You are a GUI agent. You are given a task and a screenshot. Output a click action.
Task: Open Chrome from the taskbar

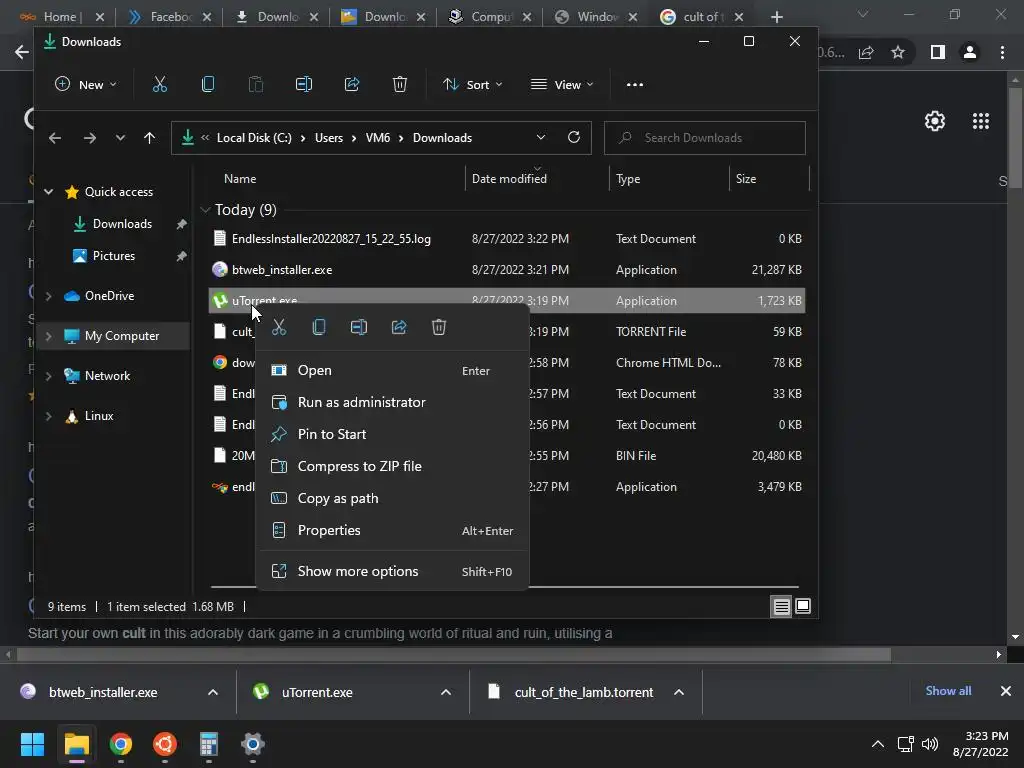[121, 744]
